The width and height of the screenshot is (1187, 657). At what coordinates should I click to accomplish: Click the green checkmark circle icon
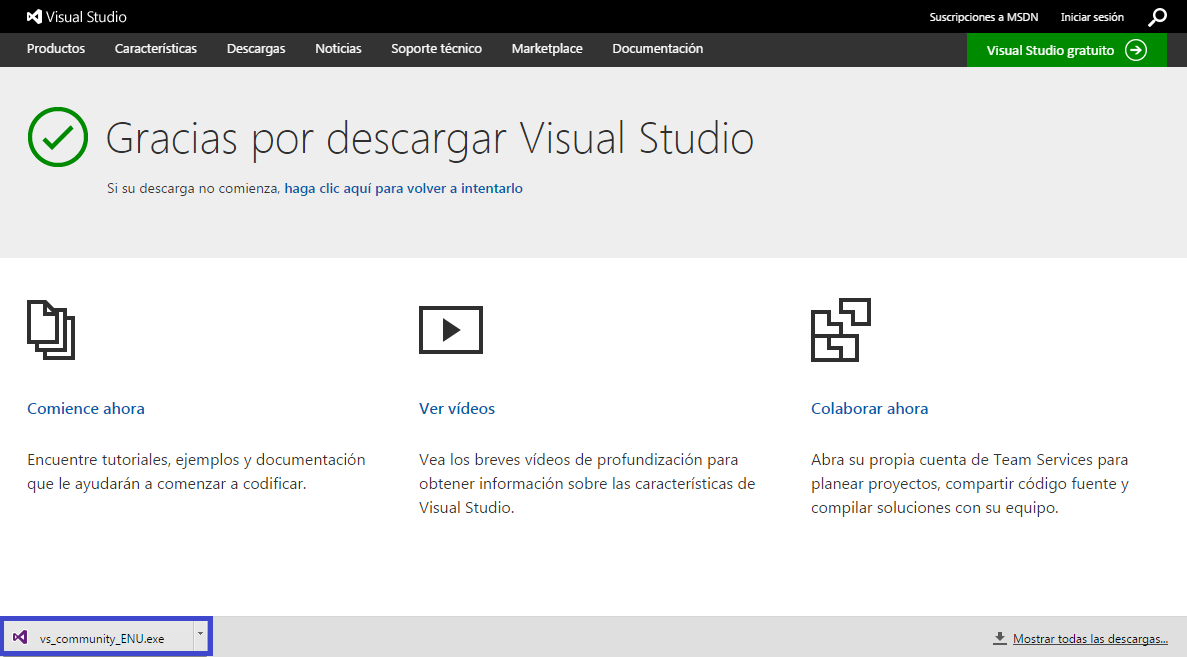(58, 137)
